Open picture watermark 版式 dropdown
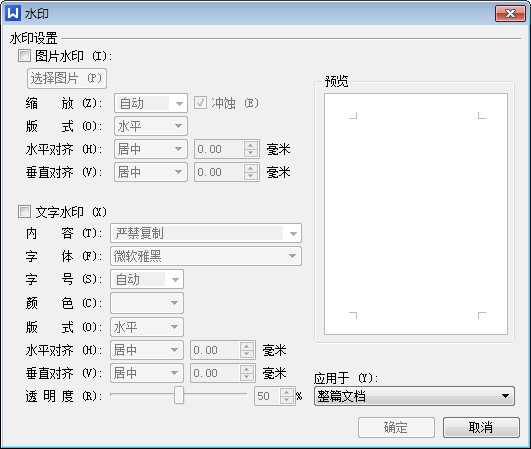531x449 pixels. tap(151, 126)
